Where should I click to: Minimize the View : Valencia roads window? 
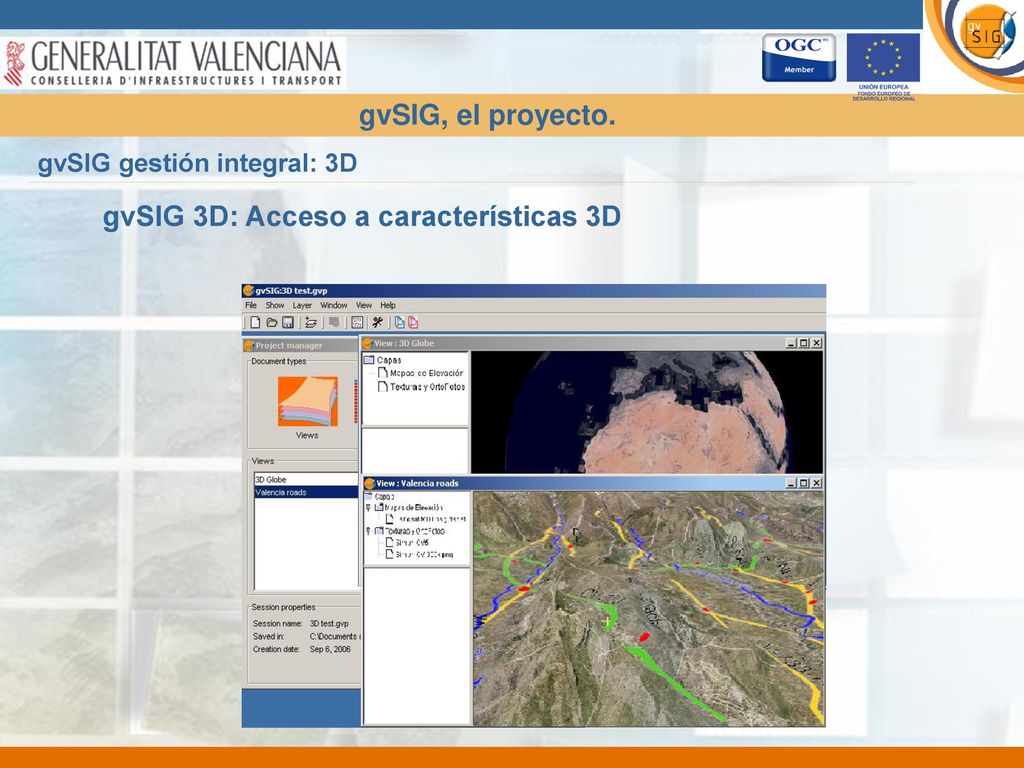click(792, 483)
